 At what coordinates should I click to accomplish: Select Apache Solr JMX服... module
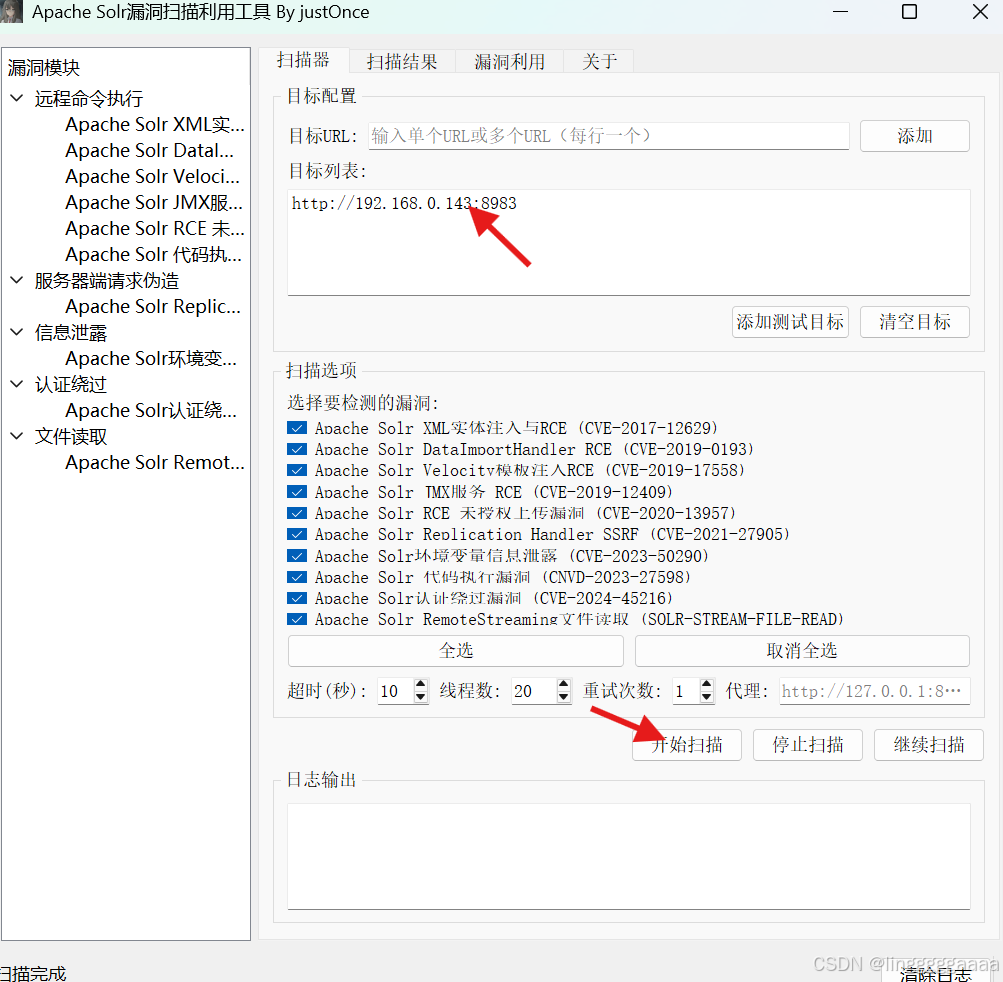pos(154,202)
